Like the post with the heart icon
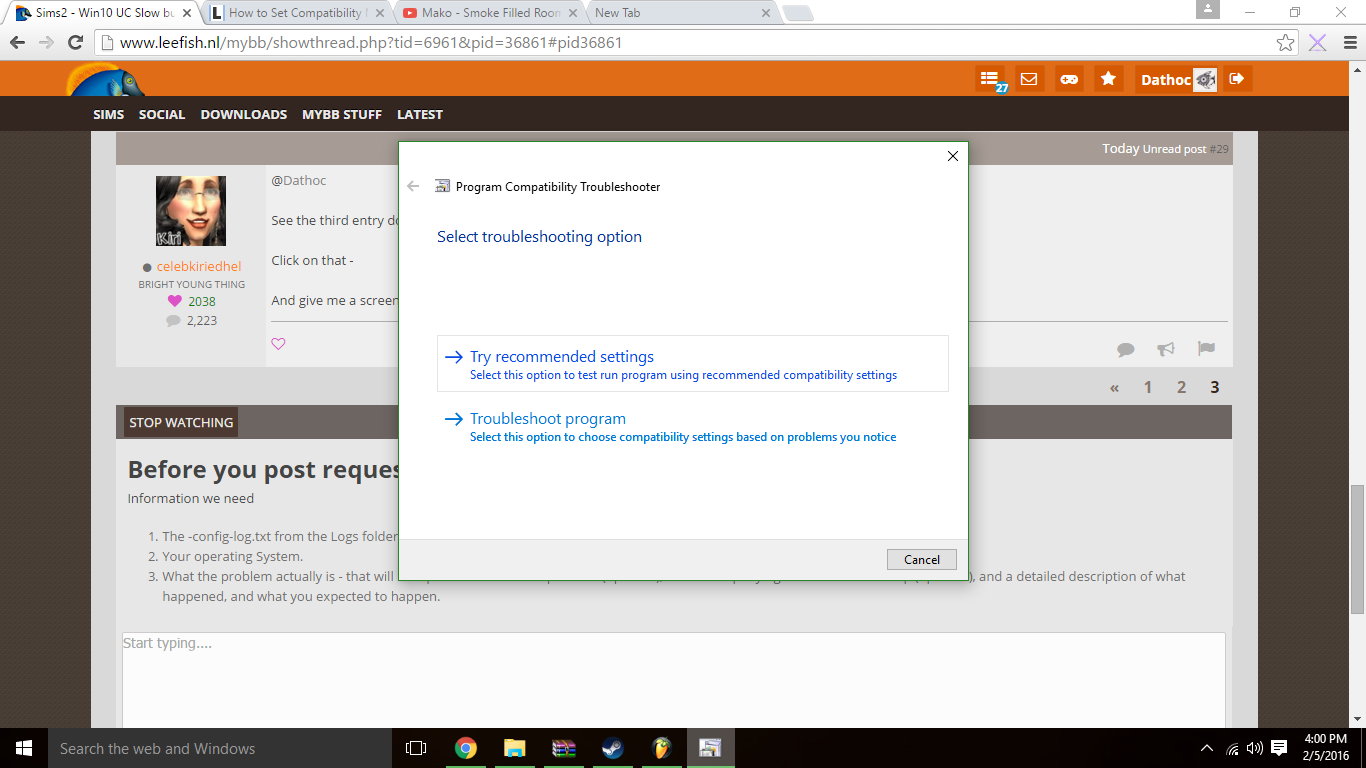The width and height of the screenshot is (1366, 768). [x=278, y=344]
